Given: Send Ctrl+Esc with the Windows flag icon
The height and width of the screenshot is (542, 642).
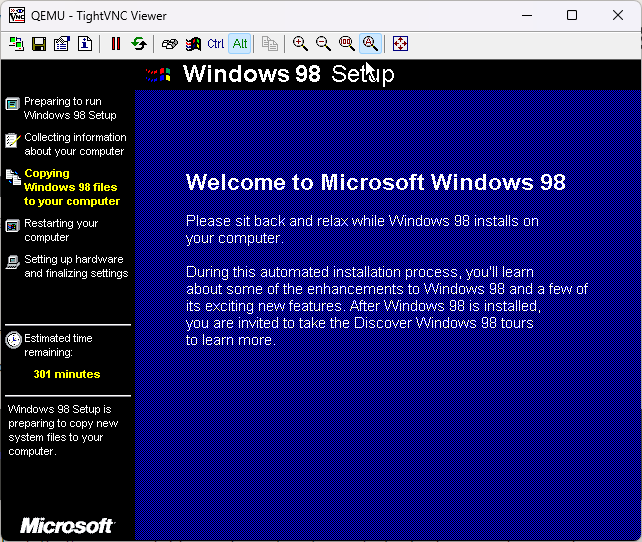Looking at the screenshot, I should 193,44.
